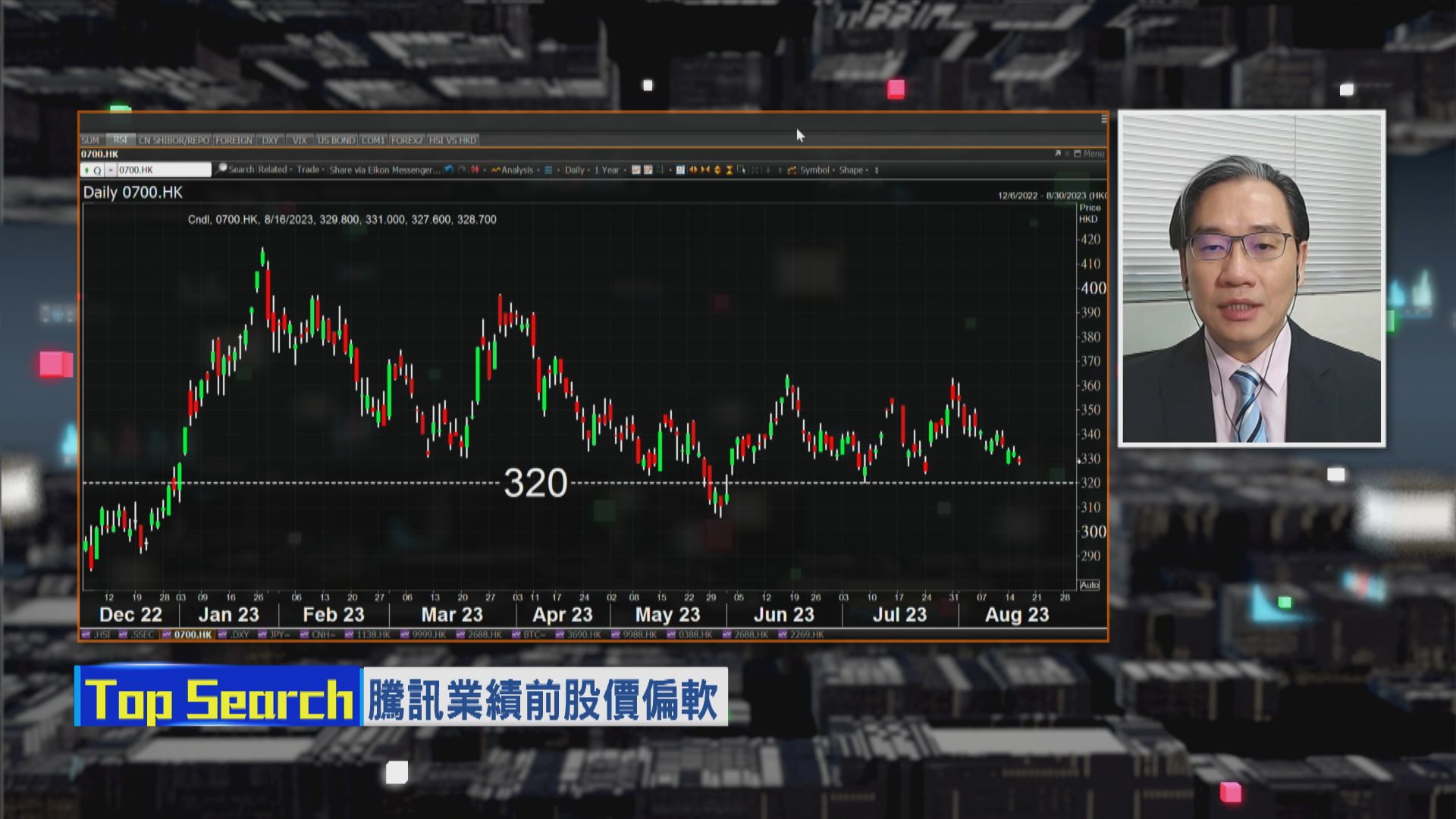Click the Trade button

[308, 170]
